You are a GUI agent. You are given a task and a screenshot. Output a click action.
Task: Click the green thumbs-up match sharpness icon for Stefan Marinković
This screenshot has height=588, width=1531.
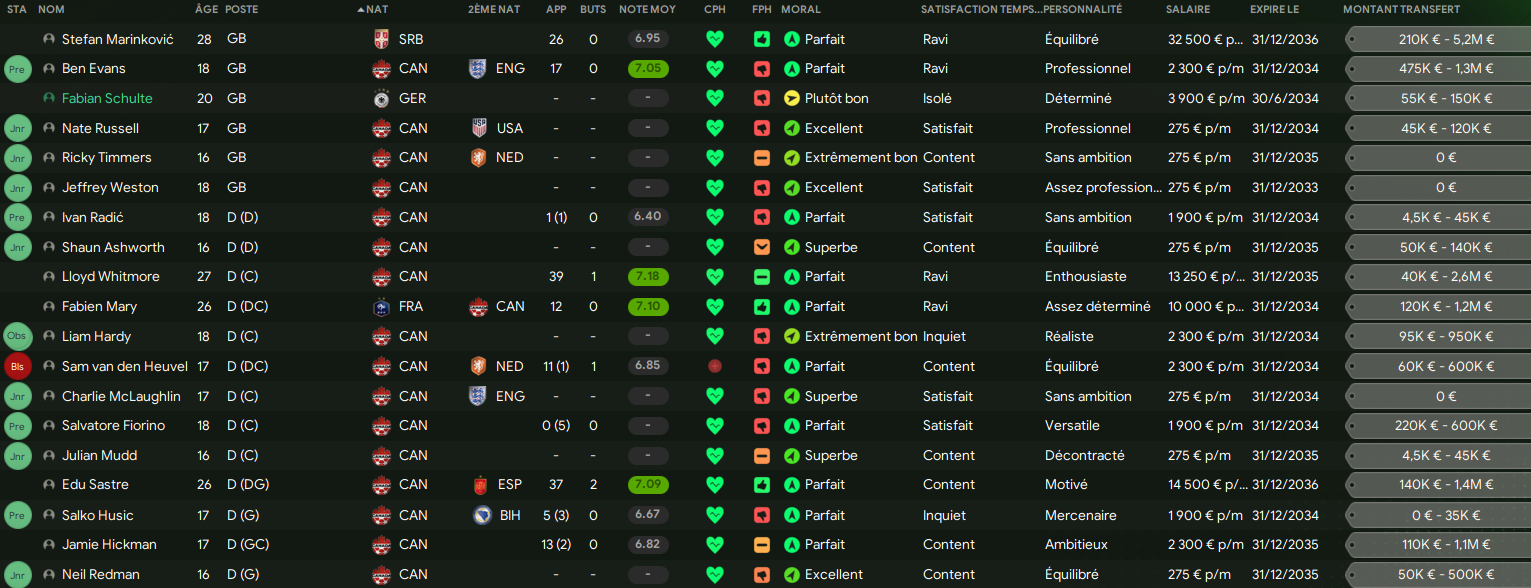click(x=762, y=39)
